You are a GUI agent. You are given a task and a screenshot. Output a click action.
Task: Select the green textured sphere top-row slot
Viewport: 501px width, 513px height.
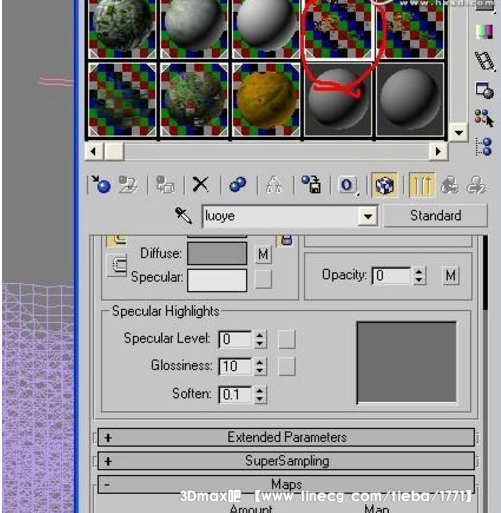point(122,29)
